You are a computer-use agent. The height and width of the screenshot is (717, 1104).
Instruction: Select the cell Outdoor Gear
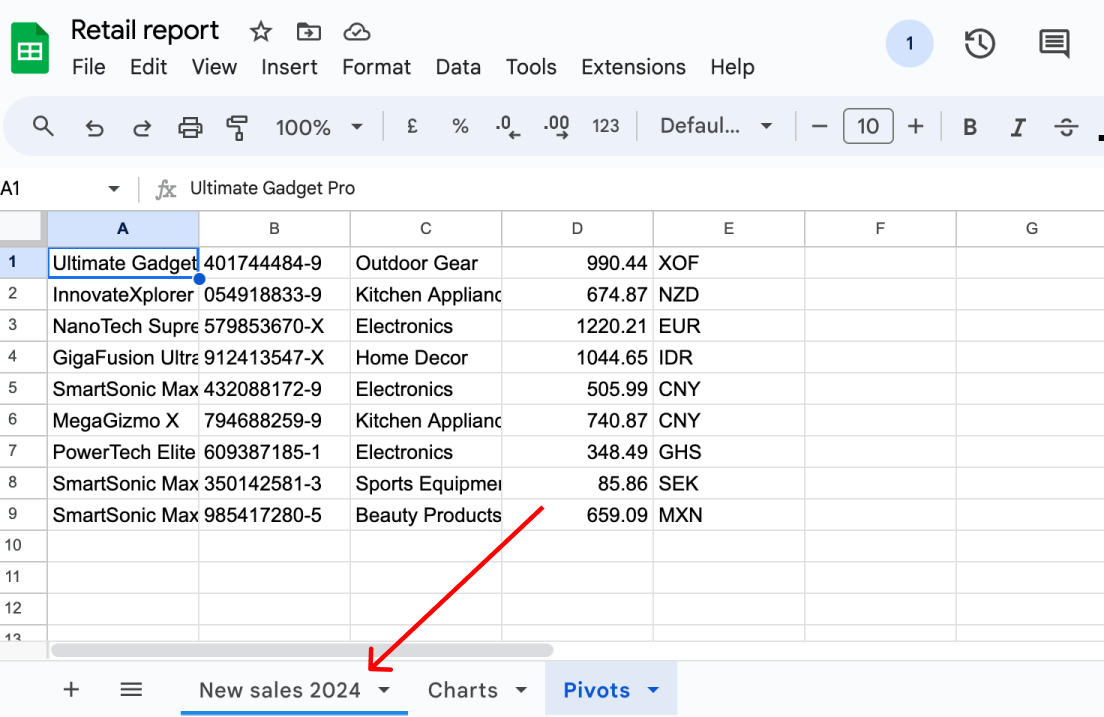tap(426, 263)
